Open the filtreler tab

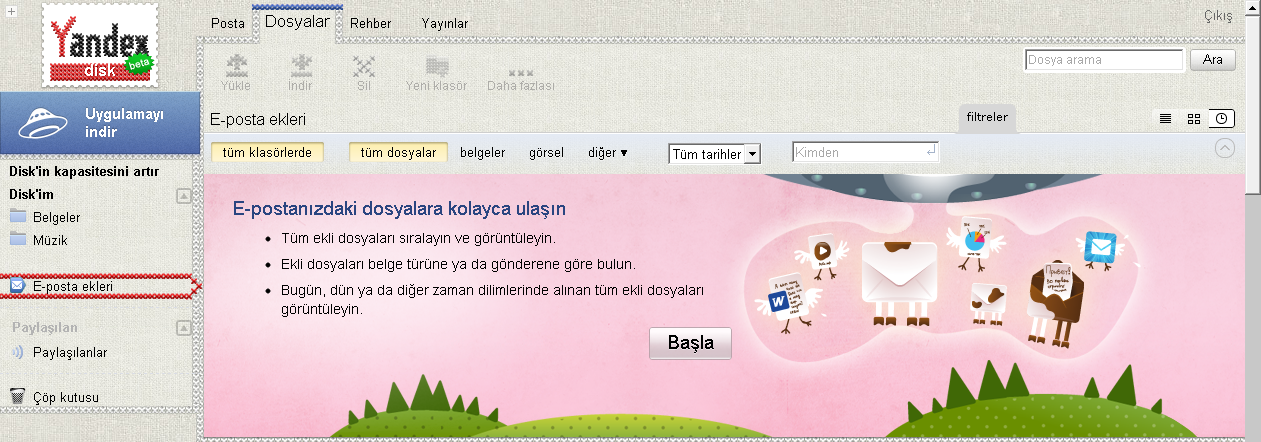tap(988, 117)
